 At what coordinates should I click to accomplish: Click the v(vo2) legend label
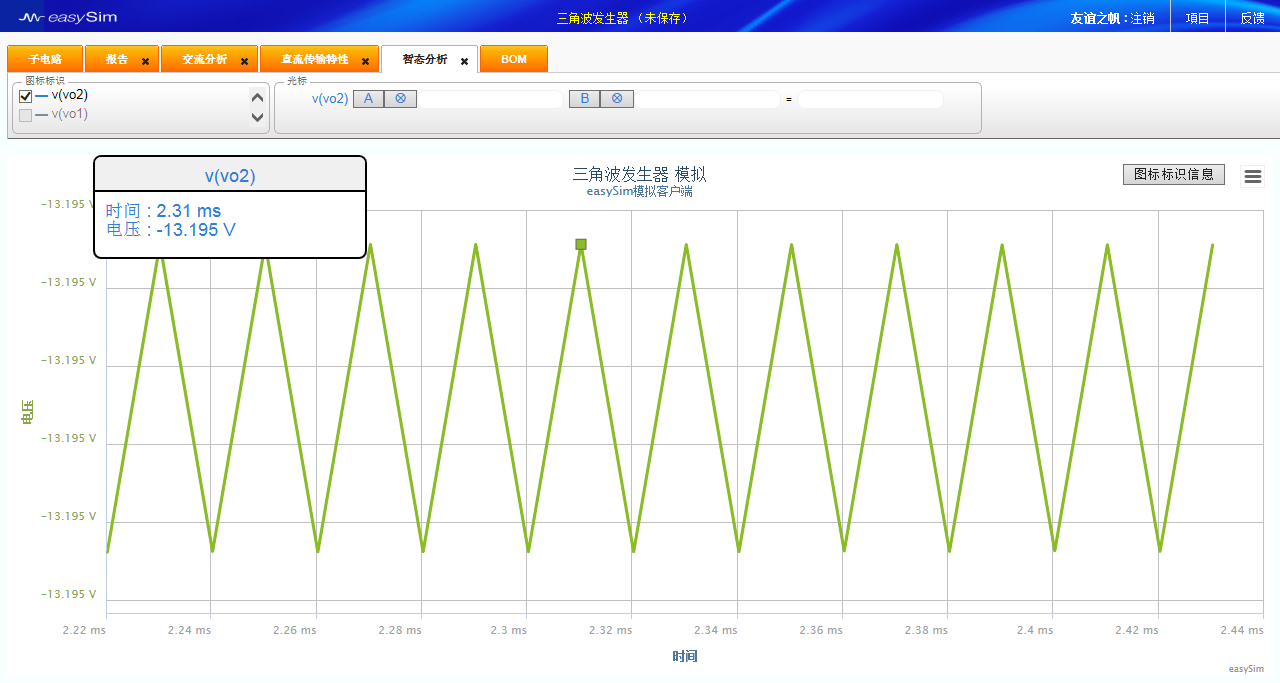pos(70,95)
